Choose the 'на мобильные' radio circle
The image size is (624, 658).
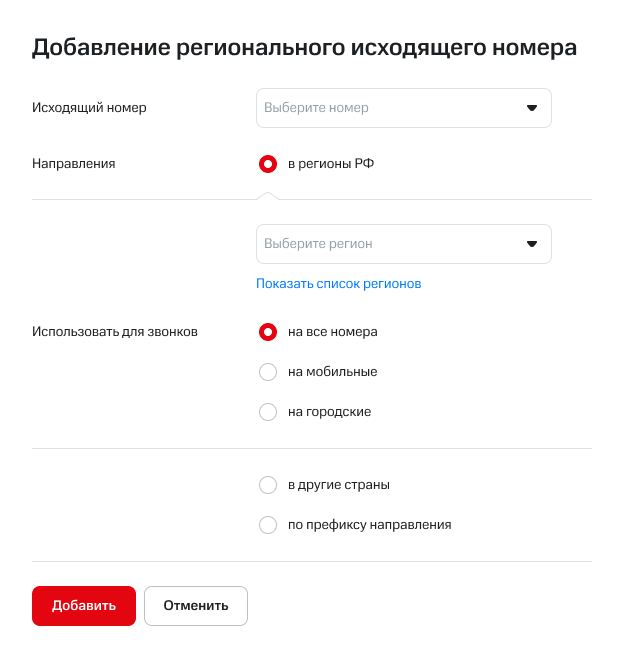tap(267, 372)
